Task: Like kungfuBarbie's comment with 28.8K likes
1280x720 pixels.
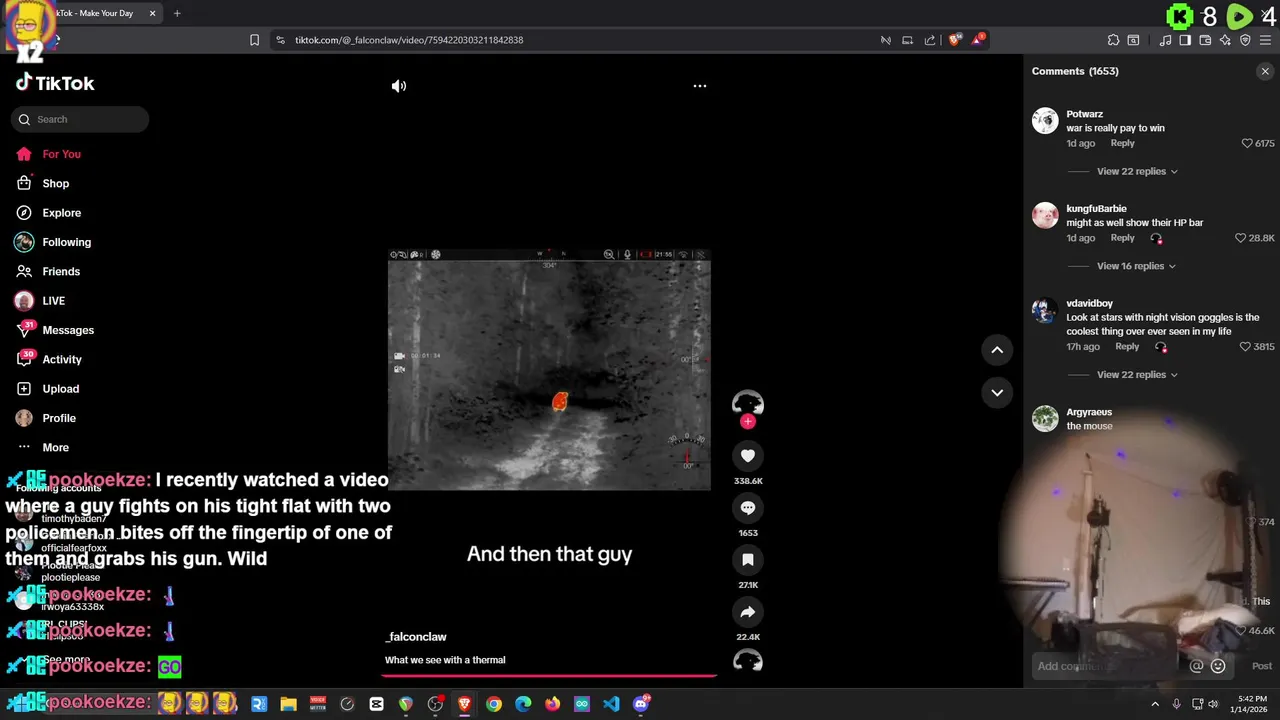Action: [x=1241, y=238]
